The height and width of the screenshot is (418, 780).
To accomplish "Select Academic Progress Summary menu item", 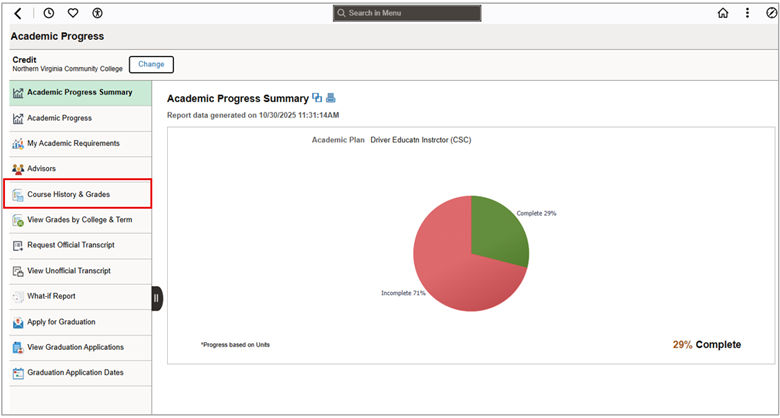I will point(79,93).
